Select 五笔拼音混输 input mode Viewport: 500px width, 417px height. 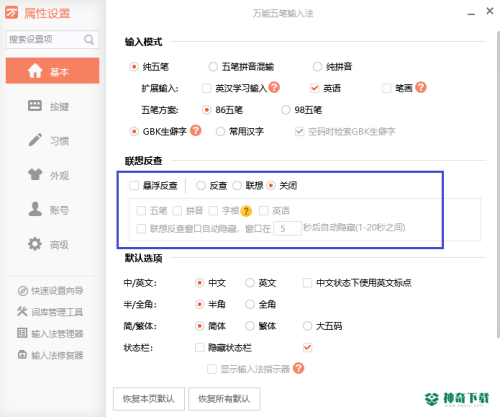click(x=213, y=67)
